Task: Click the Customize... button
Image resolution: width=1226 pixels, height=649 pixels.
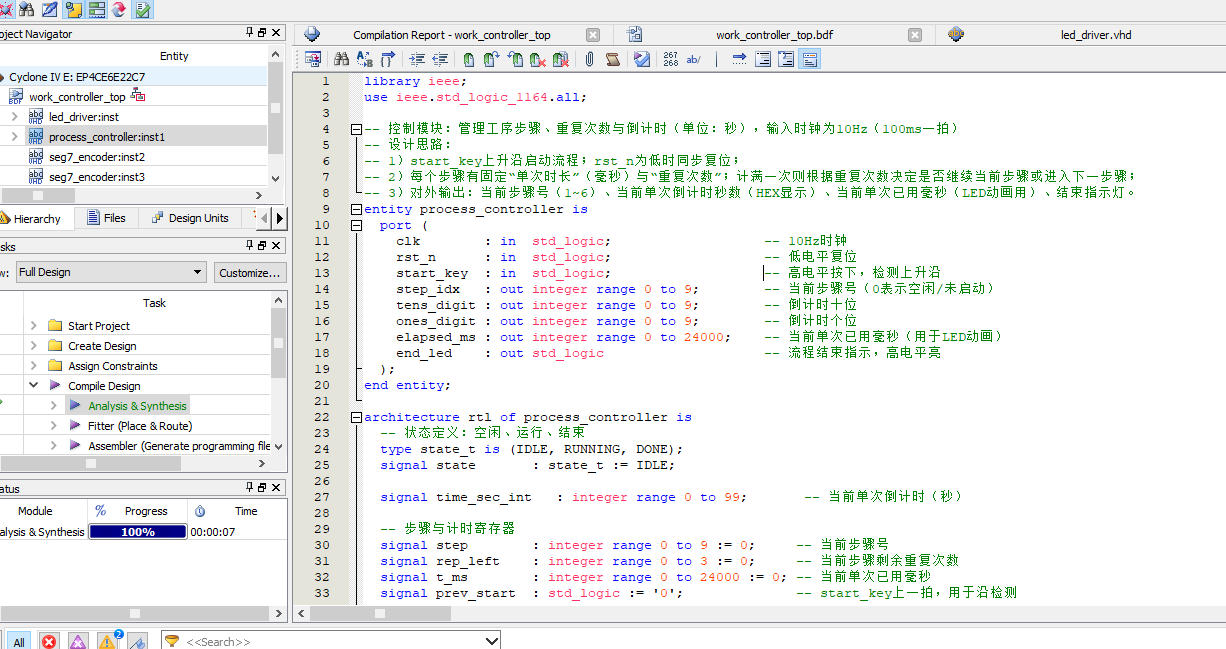Action: (x=250, y=272)
